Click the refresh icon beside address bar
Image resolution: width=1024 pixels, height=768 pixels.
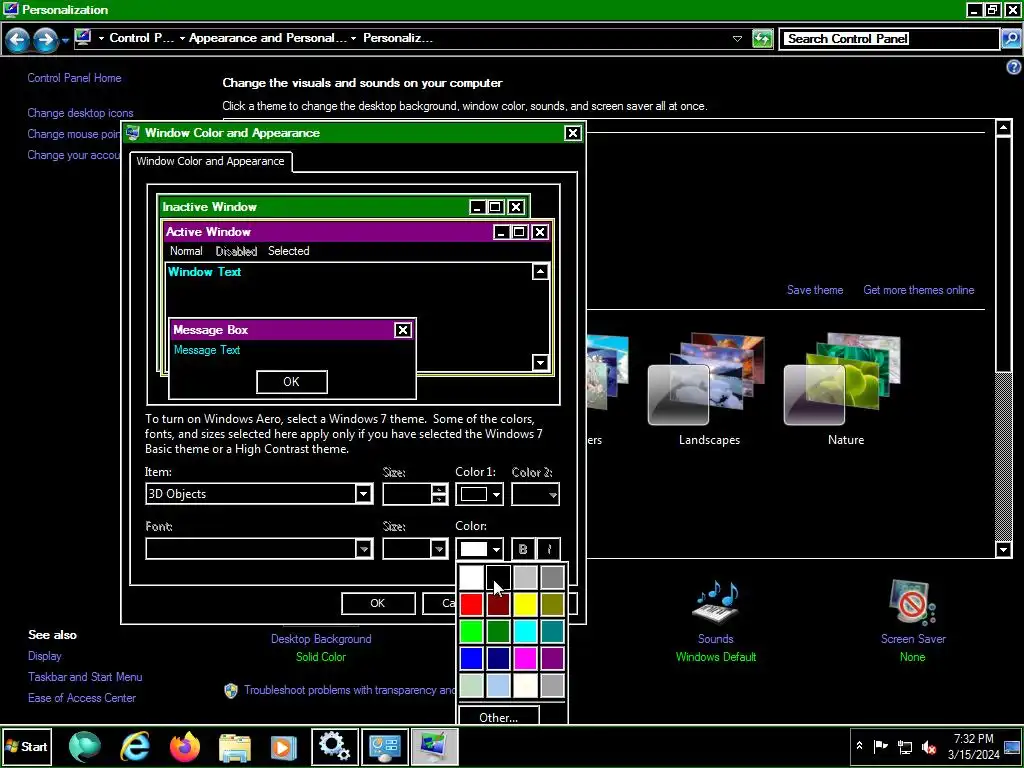tap(762, 39)
